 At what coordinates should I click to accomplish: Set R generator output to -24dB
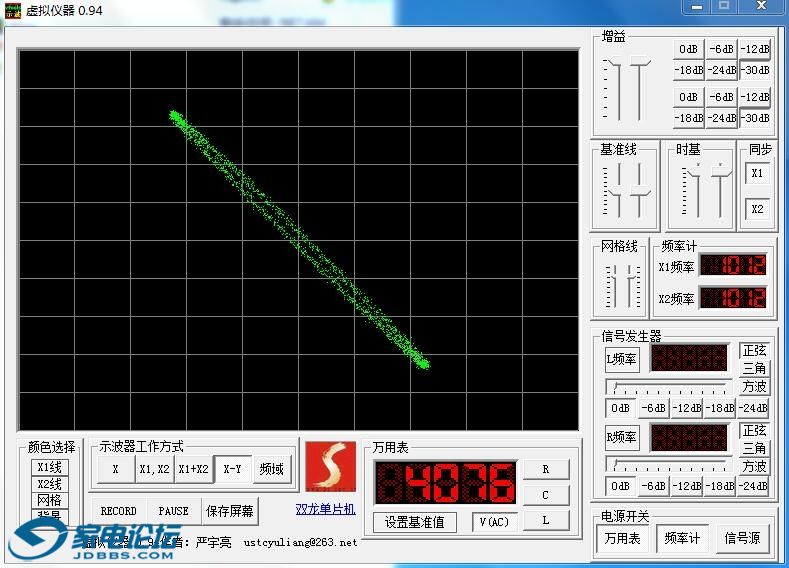[x=753, y=486]
